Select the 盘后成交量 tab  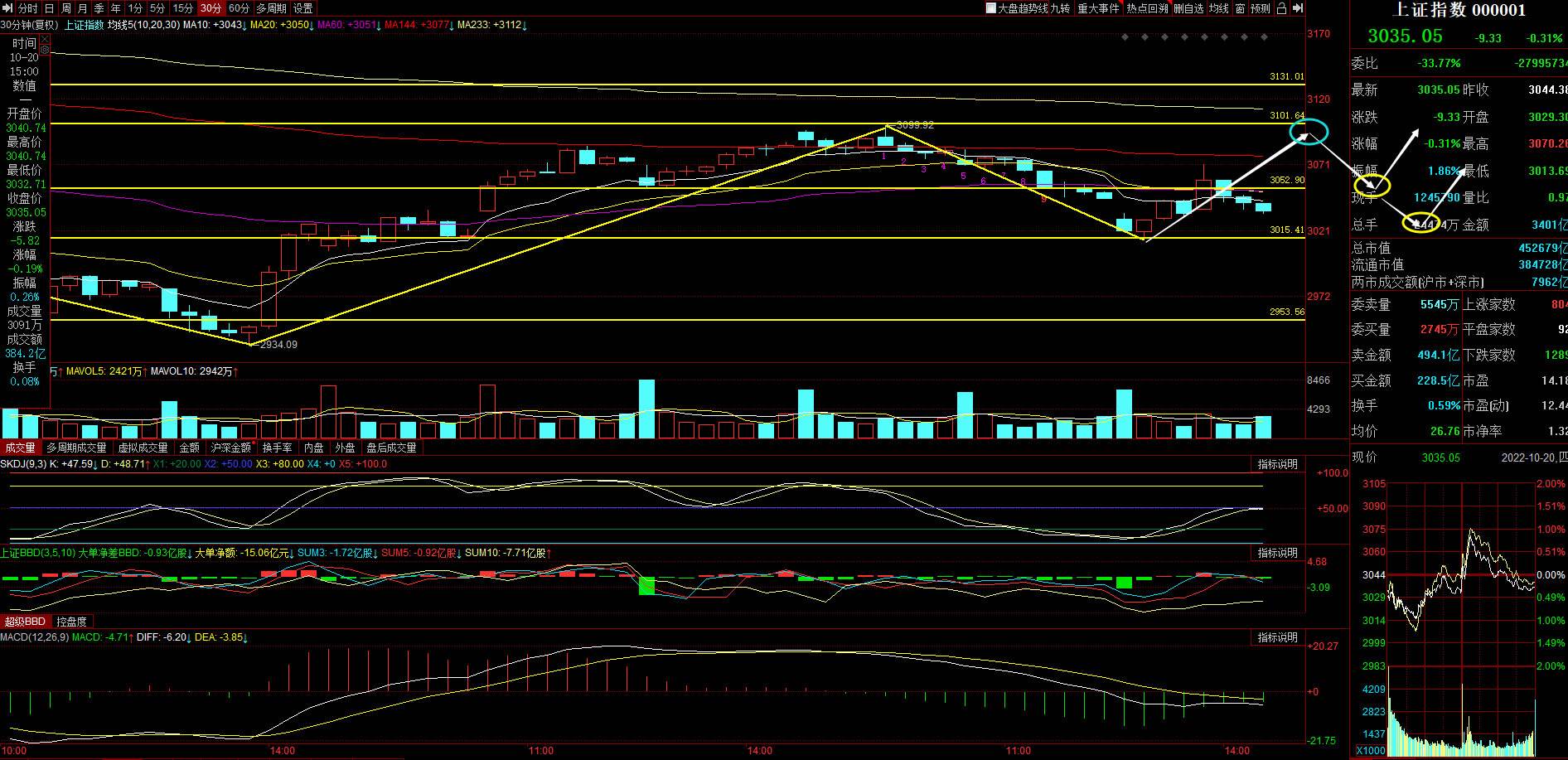[391, 448]
